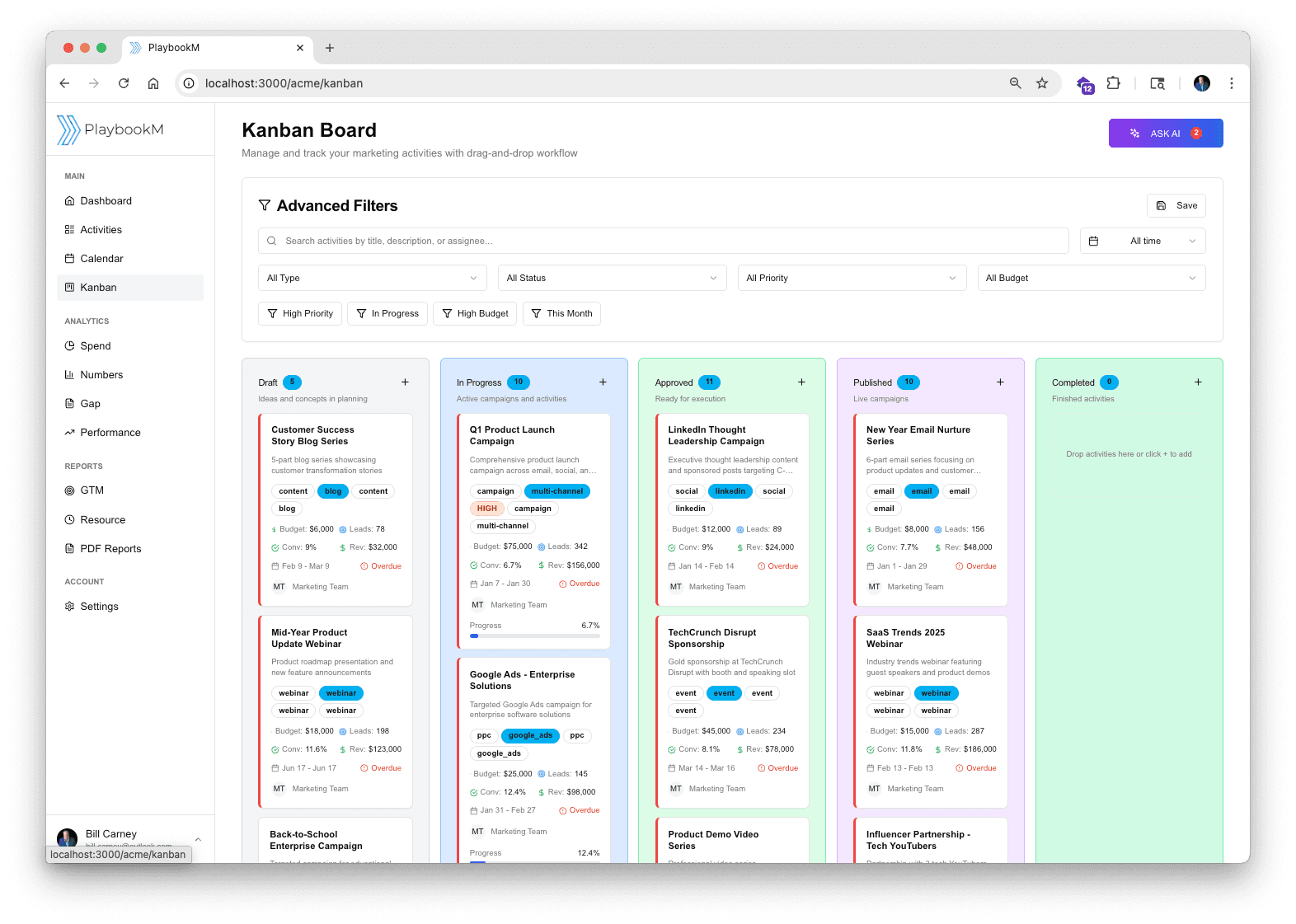Focus the search activities field
The width and height of the screenshot is (1296, 924).
(x=664, y=241)
